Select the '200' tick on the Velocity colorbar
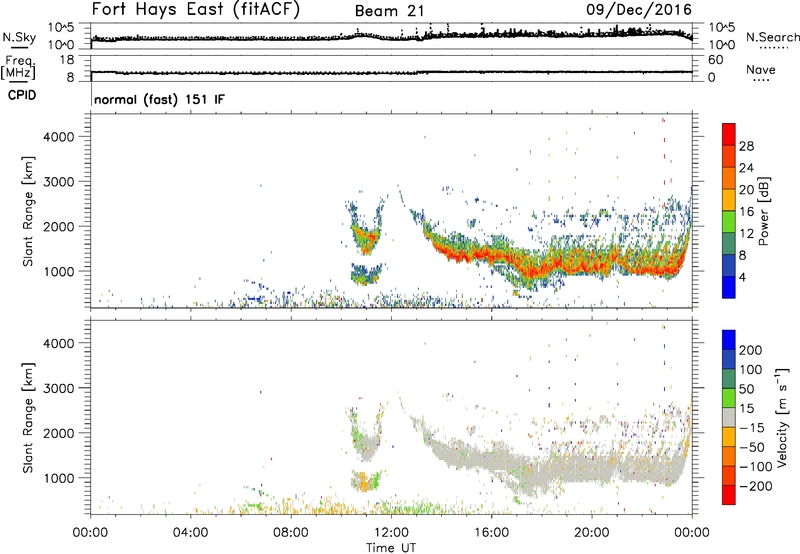 click(x=751, y=350)
